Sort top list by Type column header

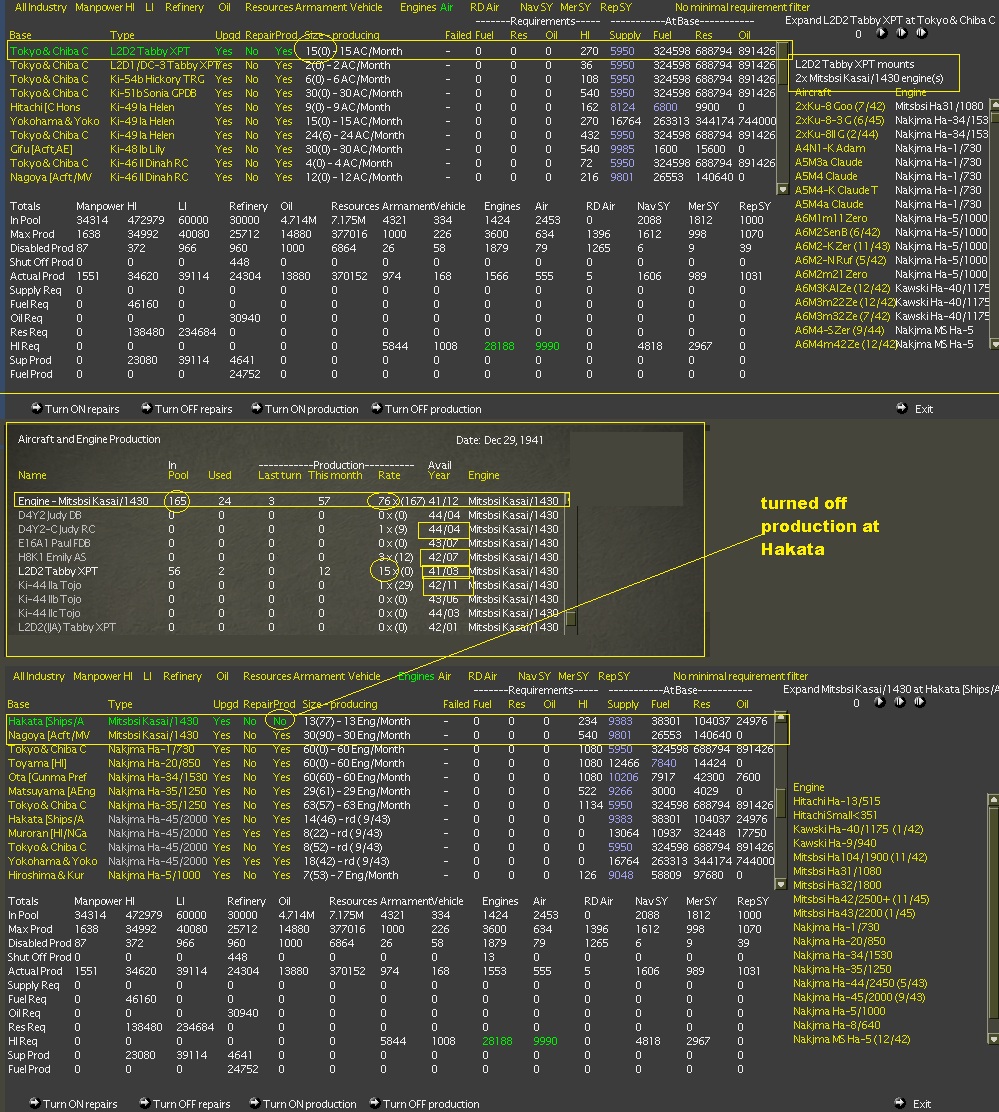[122, 35]
